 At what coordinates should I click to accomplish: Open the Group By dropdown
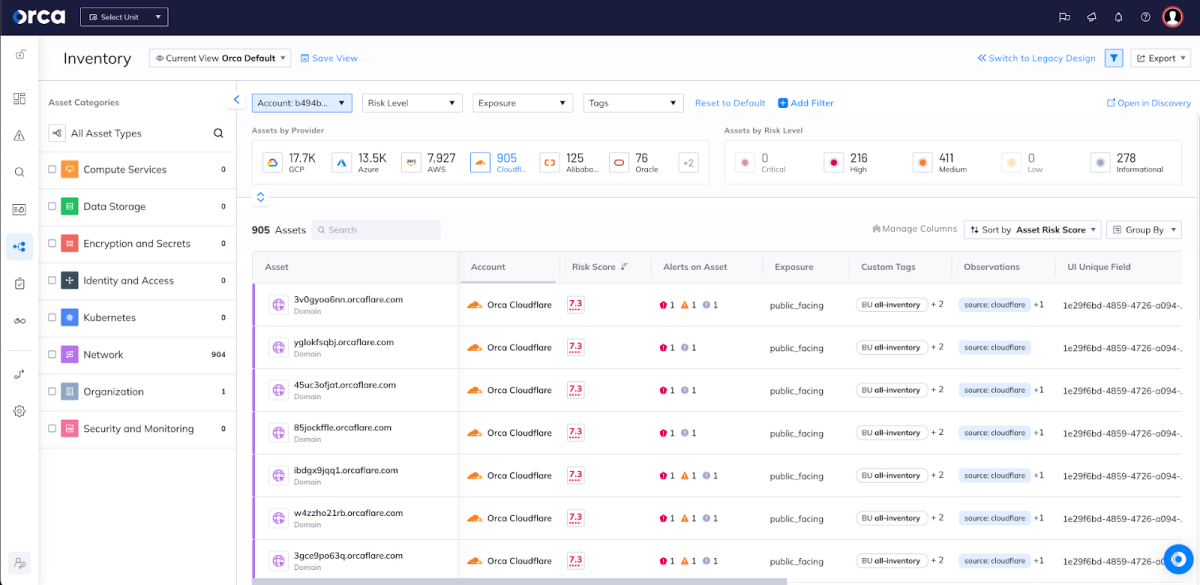click(1144, 230)
